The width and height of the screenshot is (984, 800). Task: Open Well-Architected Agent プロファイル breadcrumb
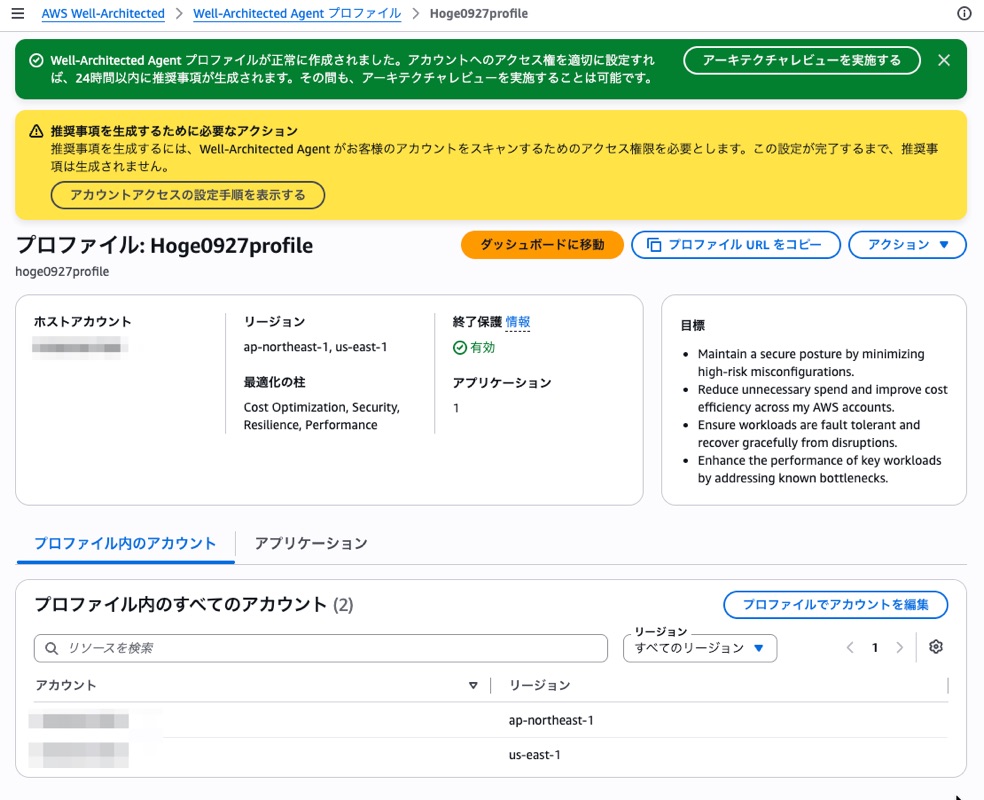297,13
